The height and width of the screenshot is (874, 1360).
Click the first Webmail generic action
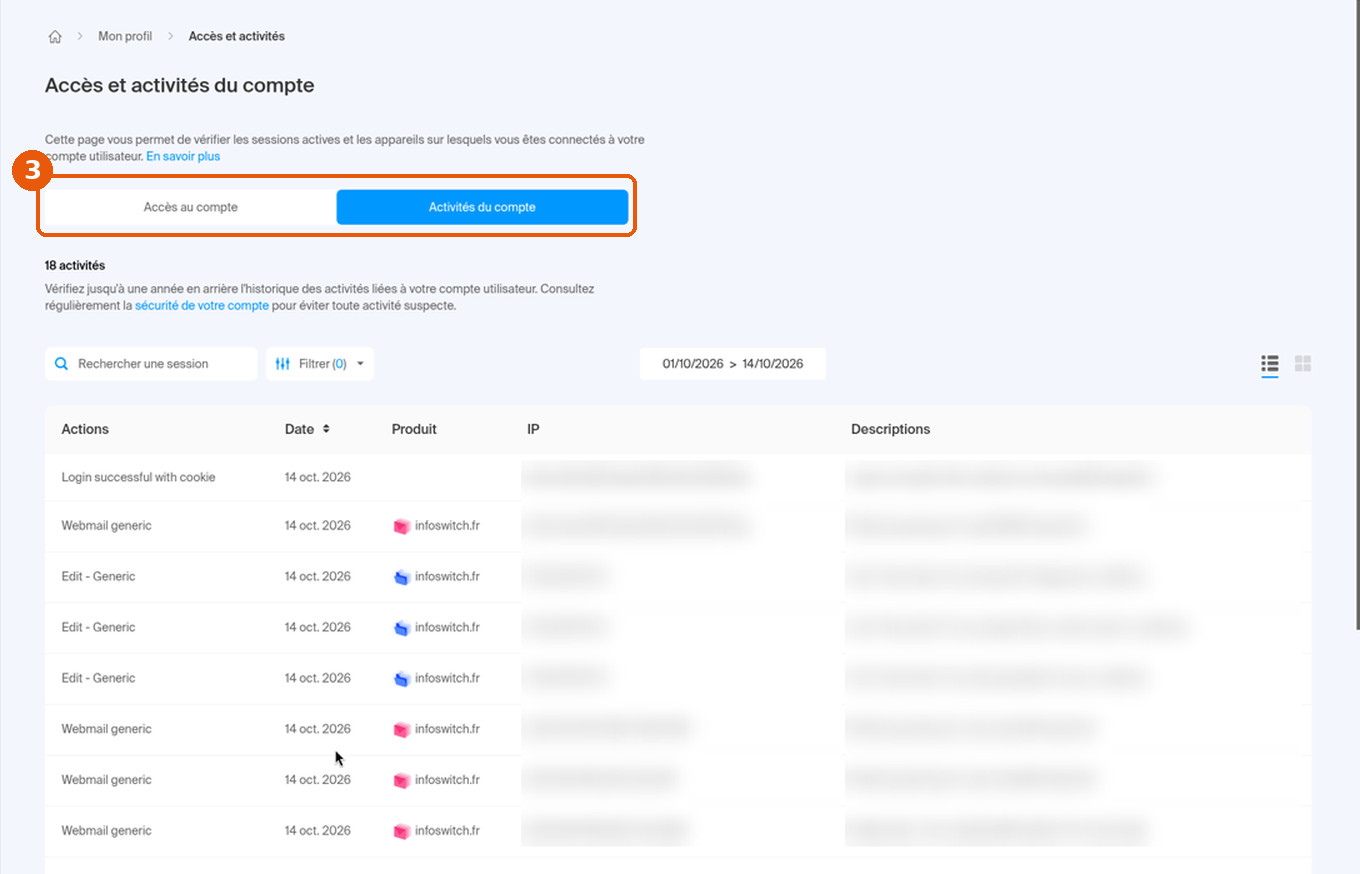click(x=106, y=526)
